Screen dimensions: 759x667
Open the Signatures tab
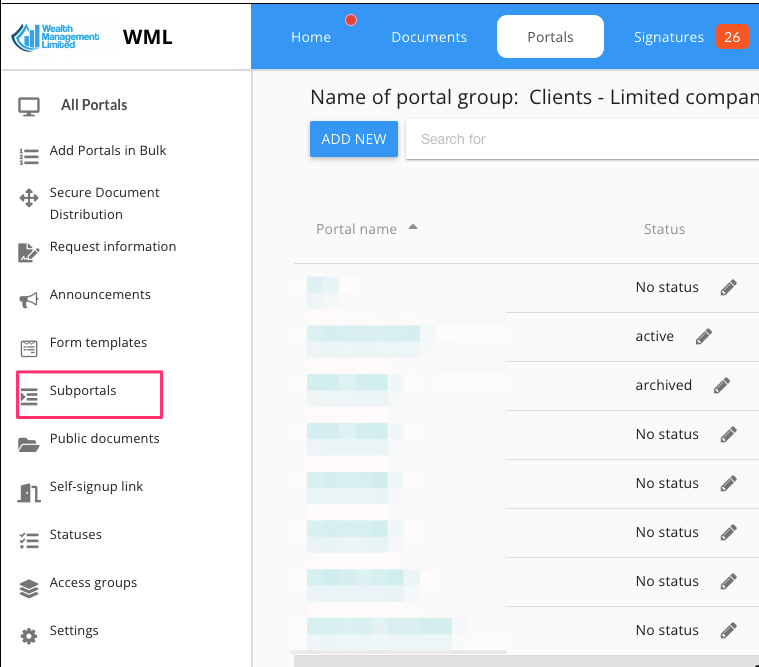[669, 37]
